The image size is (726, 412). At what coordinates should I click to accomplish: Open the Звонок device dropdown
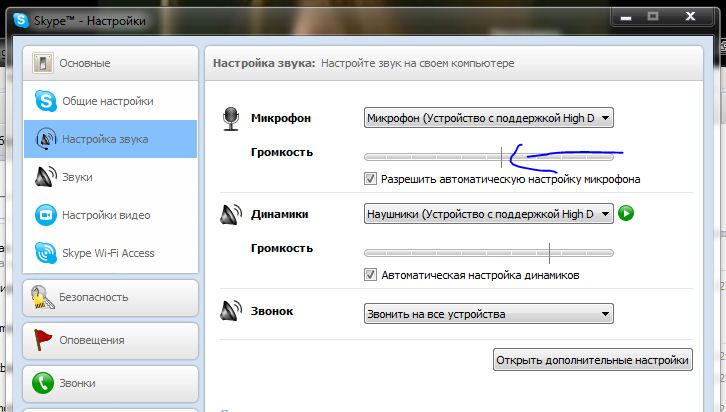coord(488,314)
